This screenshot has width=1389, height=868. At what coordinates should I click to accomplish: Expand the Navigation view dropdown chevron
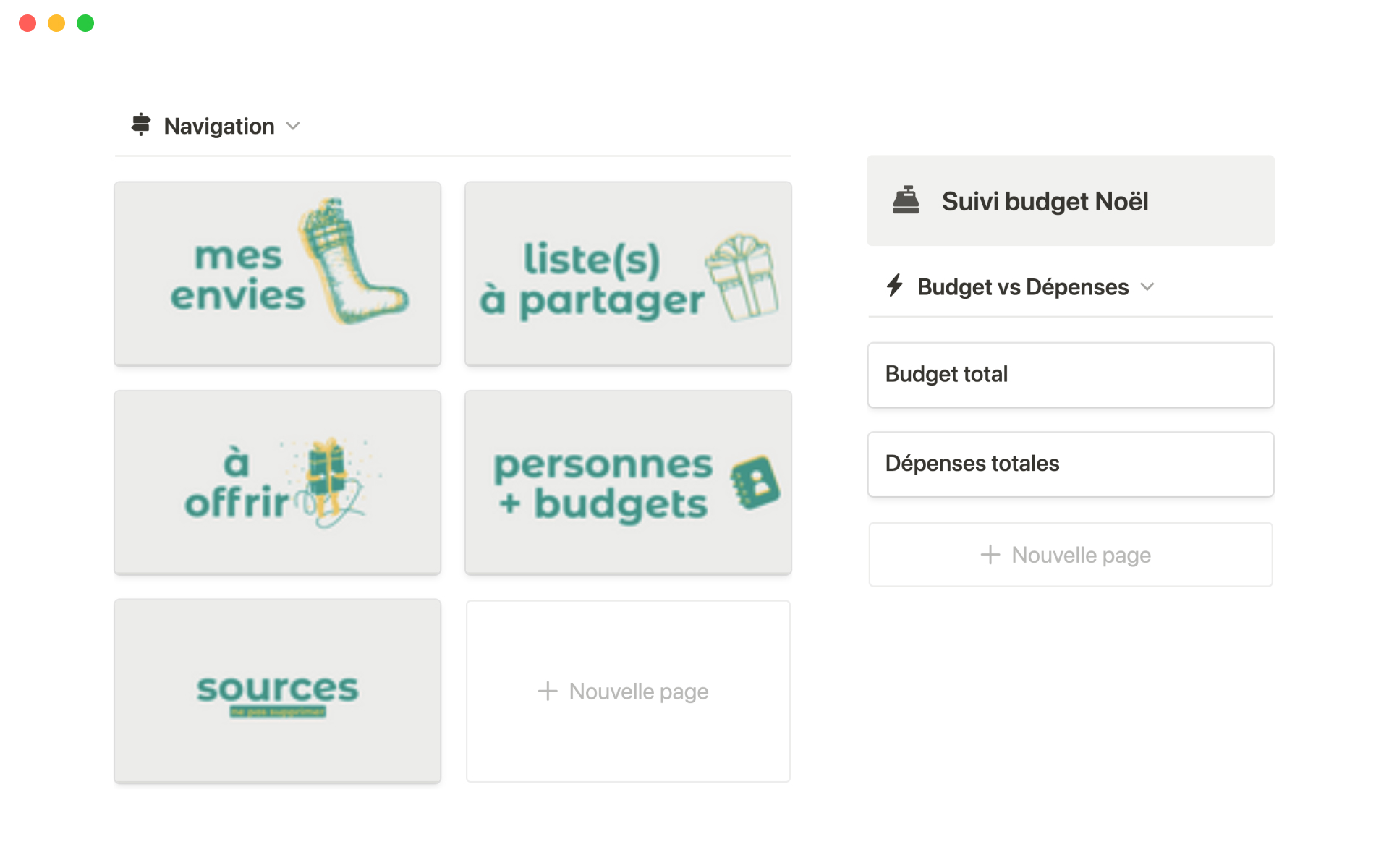(293, 126)
